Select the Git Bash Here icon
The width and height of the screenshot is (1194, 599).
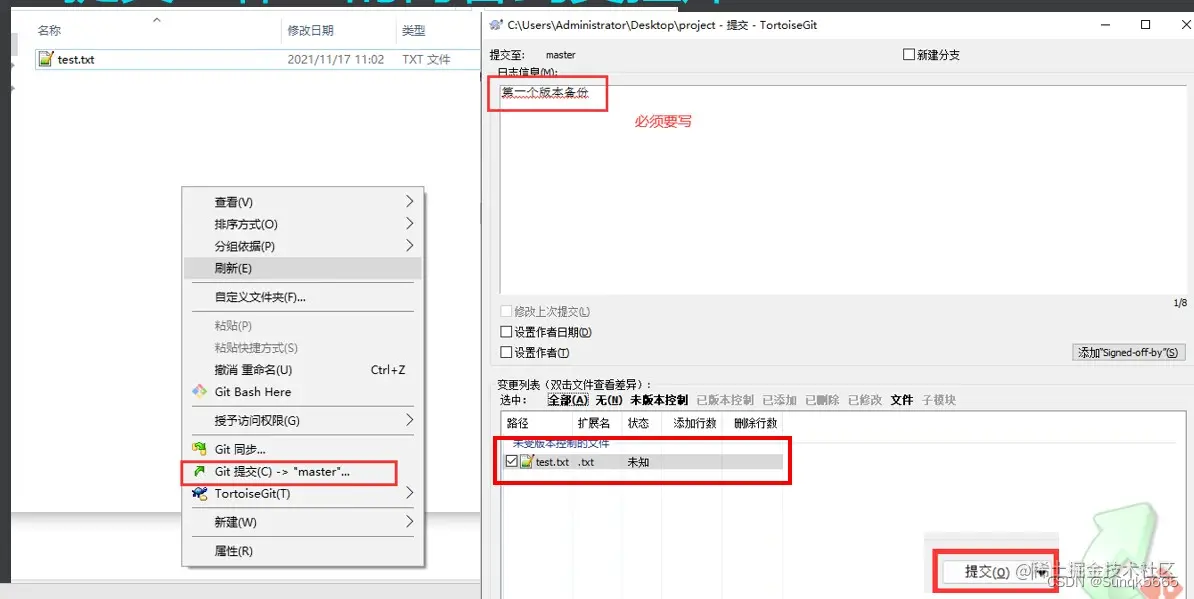coord(198,392)
